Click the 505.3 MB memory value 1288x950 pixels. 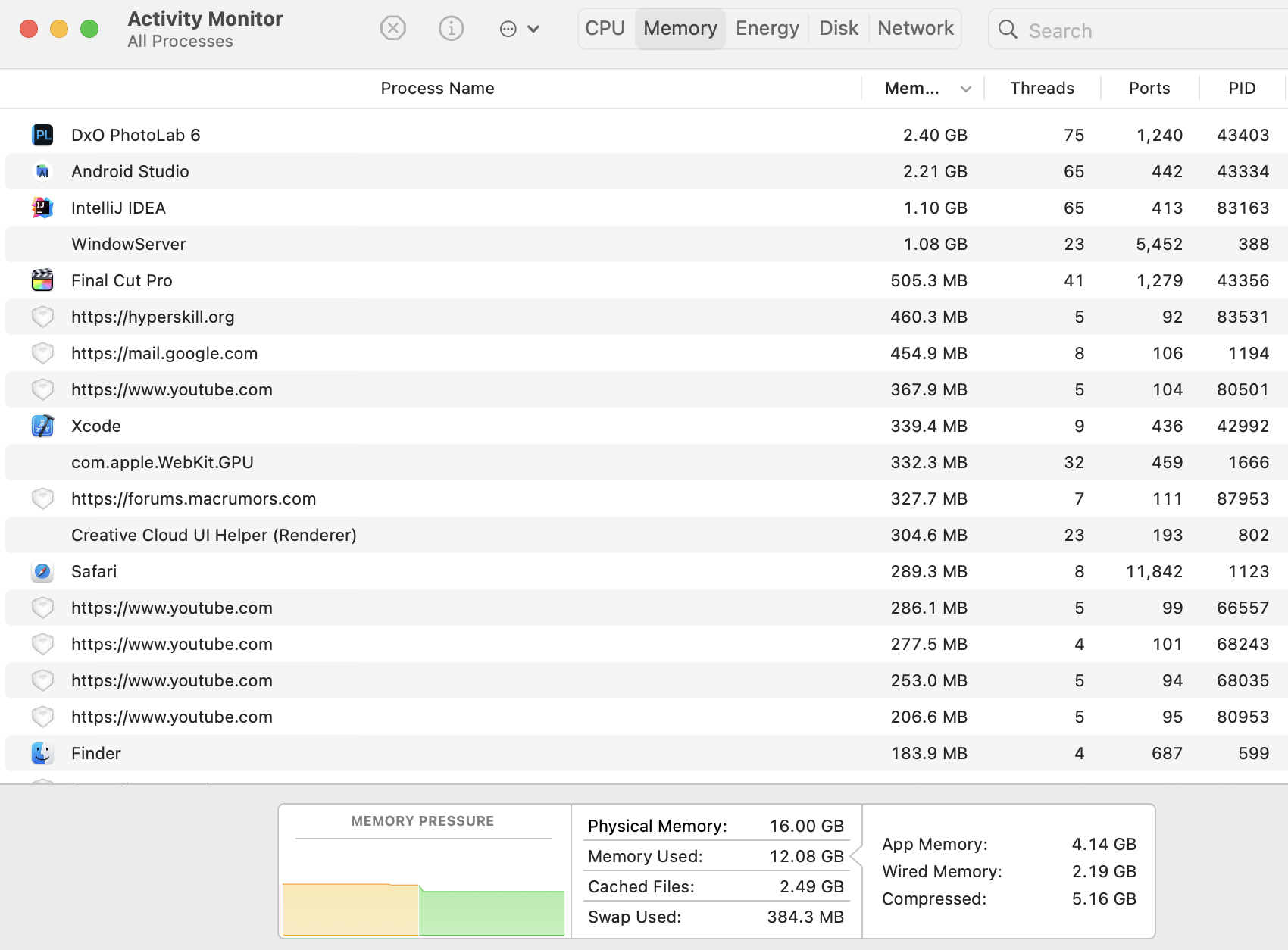(x=929, y=280)
